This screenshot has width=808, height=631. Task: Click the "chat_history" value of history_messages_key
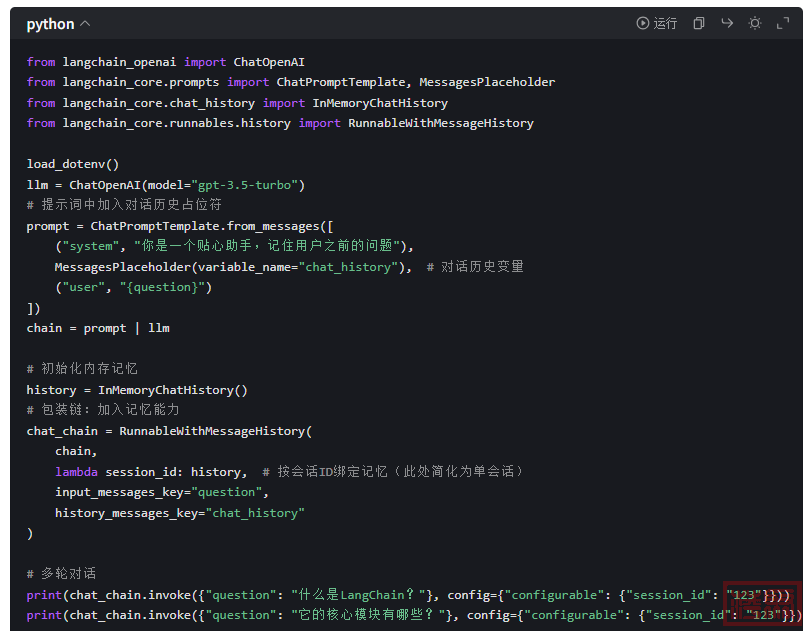point(255,513)
